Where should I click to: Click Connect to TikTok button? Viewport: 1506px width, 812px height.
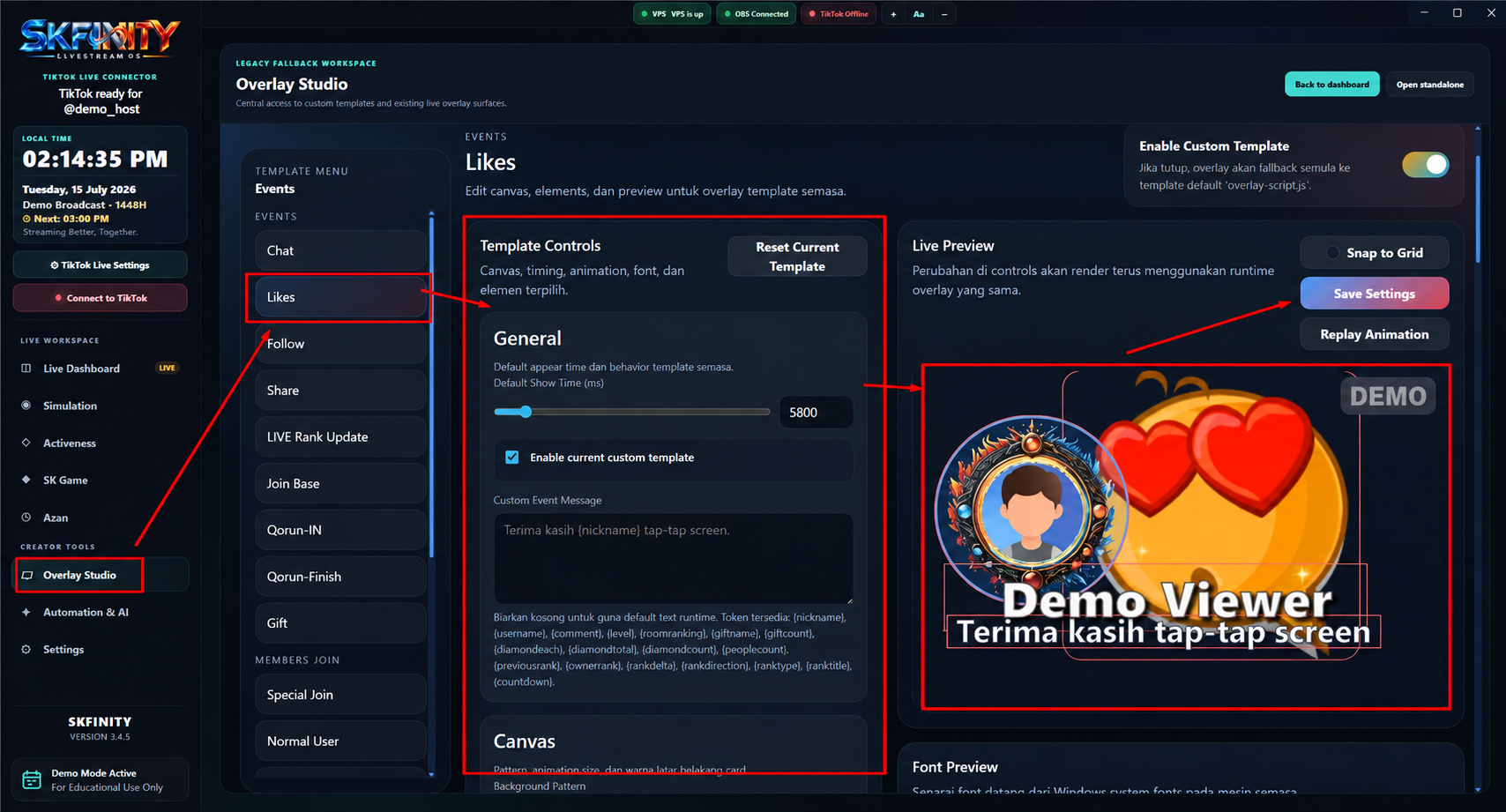coord(100,298)
